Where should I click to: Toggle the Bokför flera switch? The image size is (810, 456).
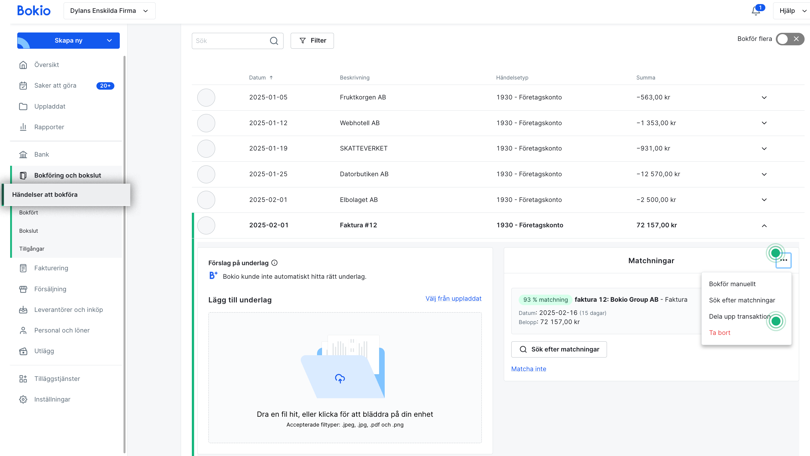click(789, 39)
